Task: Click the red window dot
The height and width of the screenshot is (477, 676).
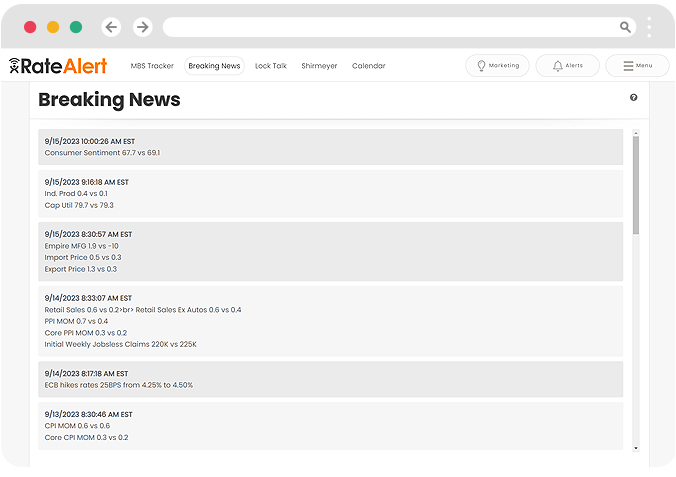Action: (30, 27)
